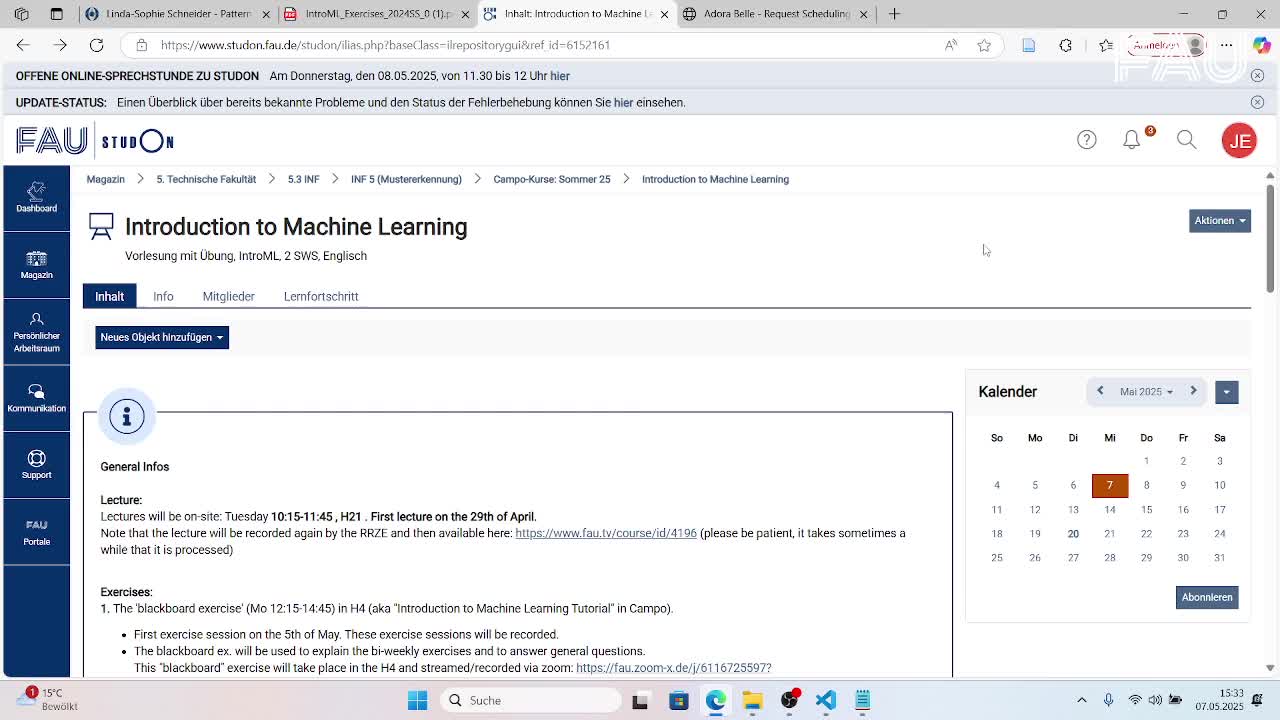Open the Mai 2025 month dropdown
1280x720 pixels.
pos(1146,392)
